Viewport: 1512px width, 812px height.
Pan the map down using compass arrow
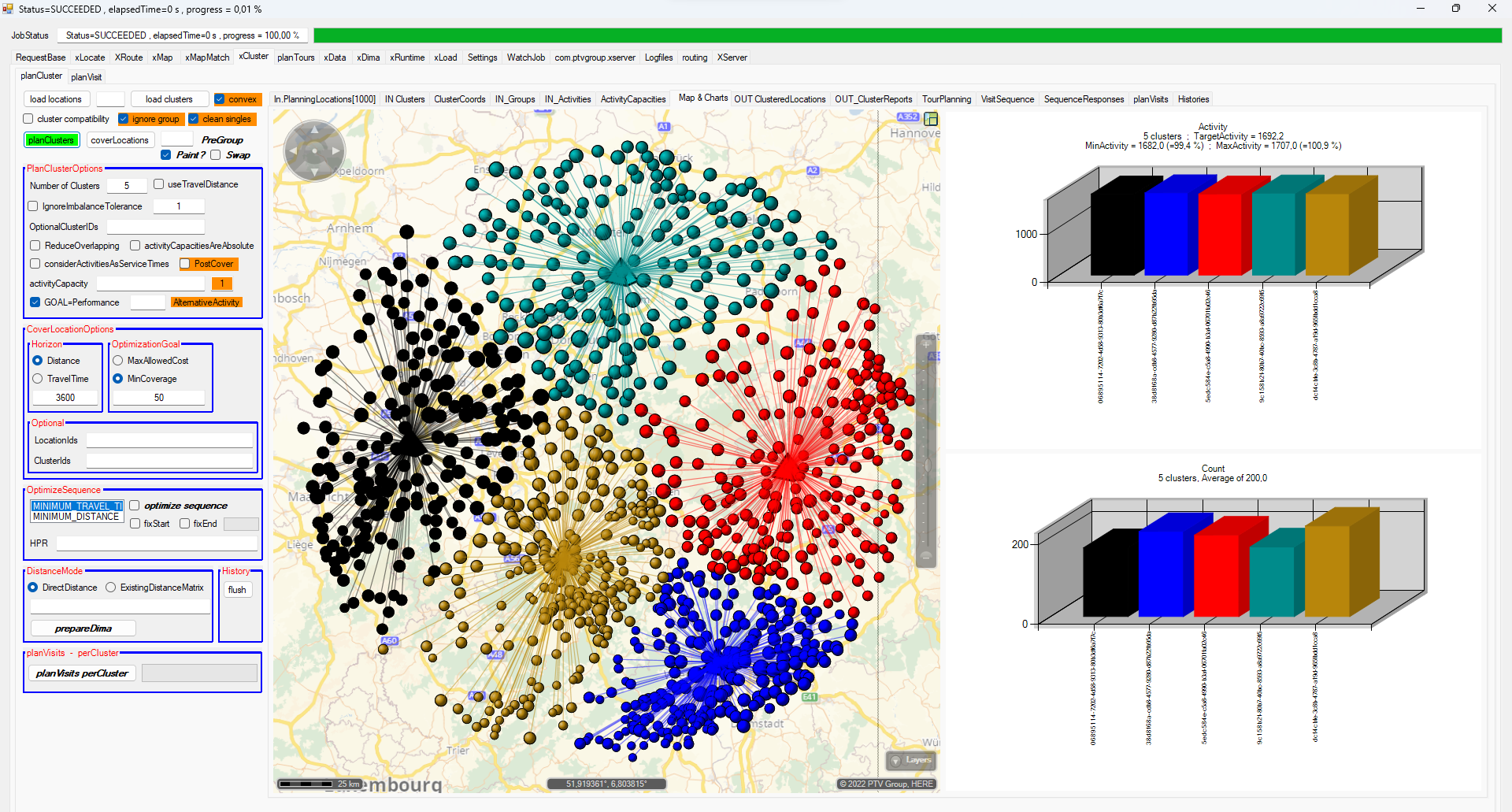click(x=314, y=171)
